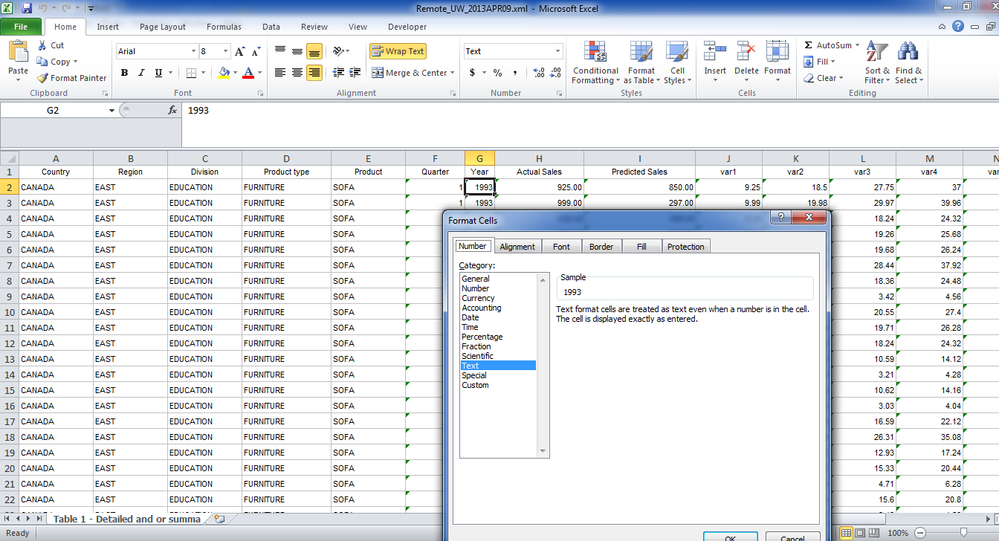Select Currency in the Category list
Screen dimensions: 999x541
point(479,298)
